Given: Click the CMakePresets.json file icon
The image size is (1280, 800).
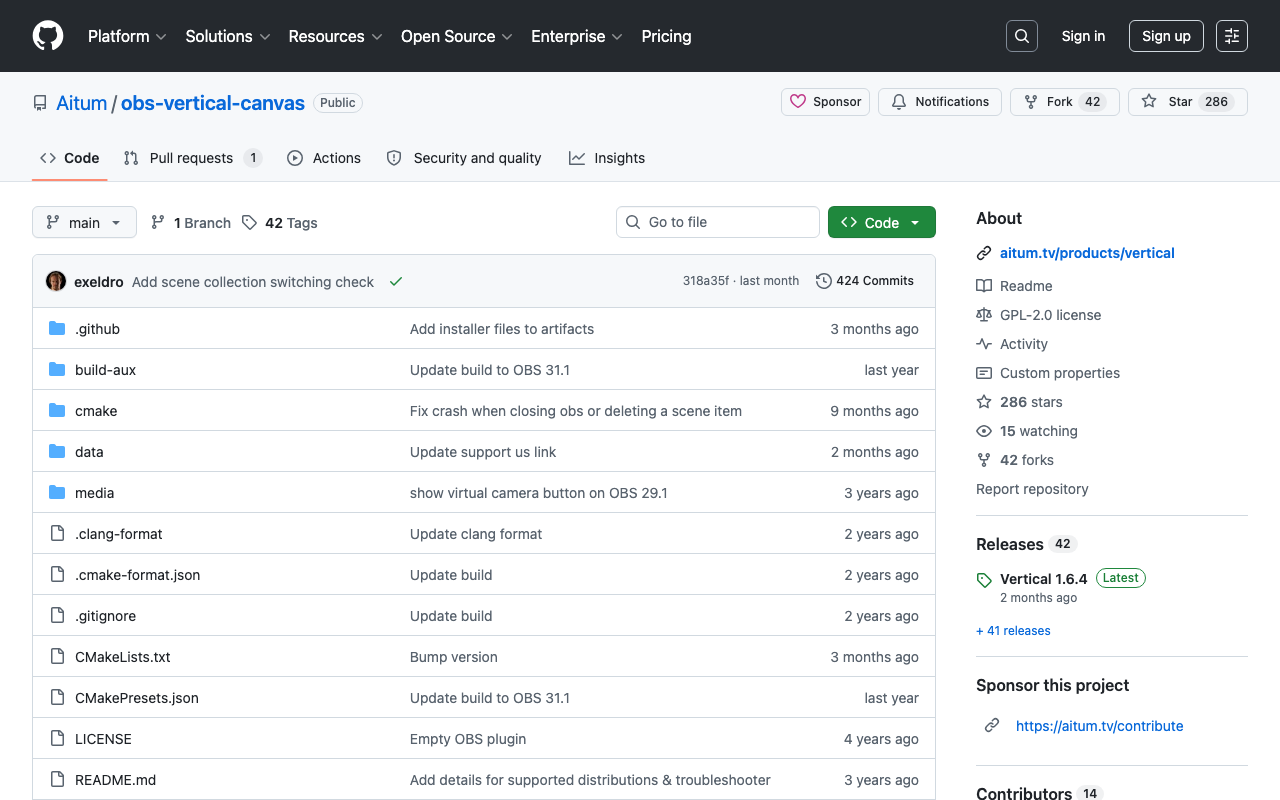Looking at the screenshot, I should click(x=57, y=698).
